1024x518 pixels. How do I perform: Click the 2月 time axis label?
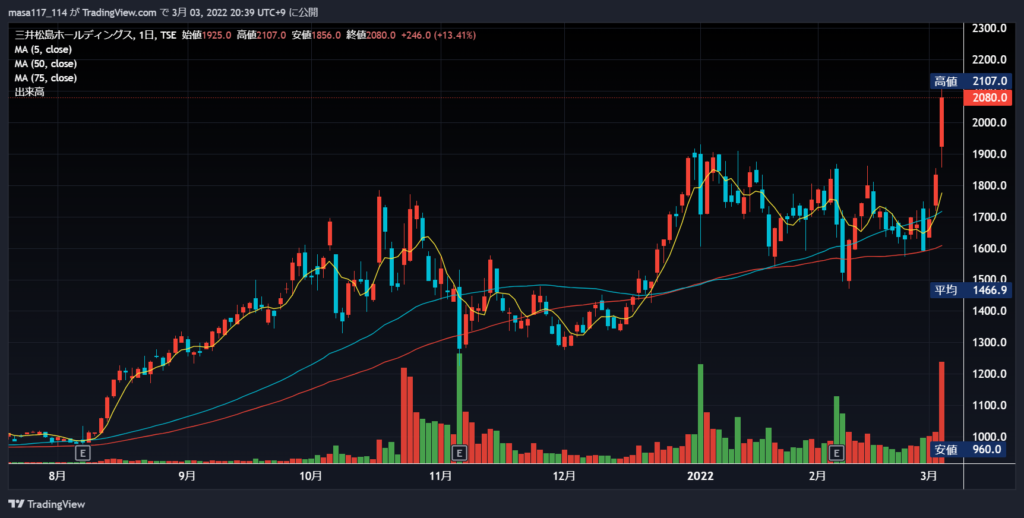tap(816, 476)
